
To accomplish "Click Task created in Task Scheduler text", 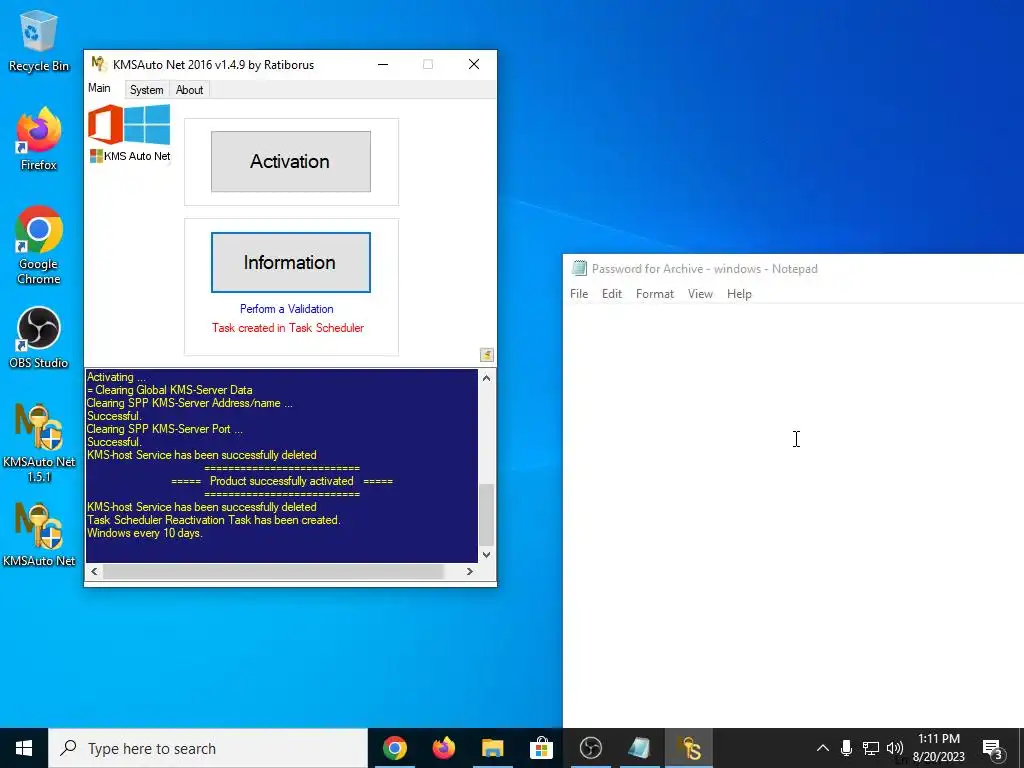I will [287, 328].
